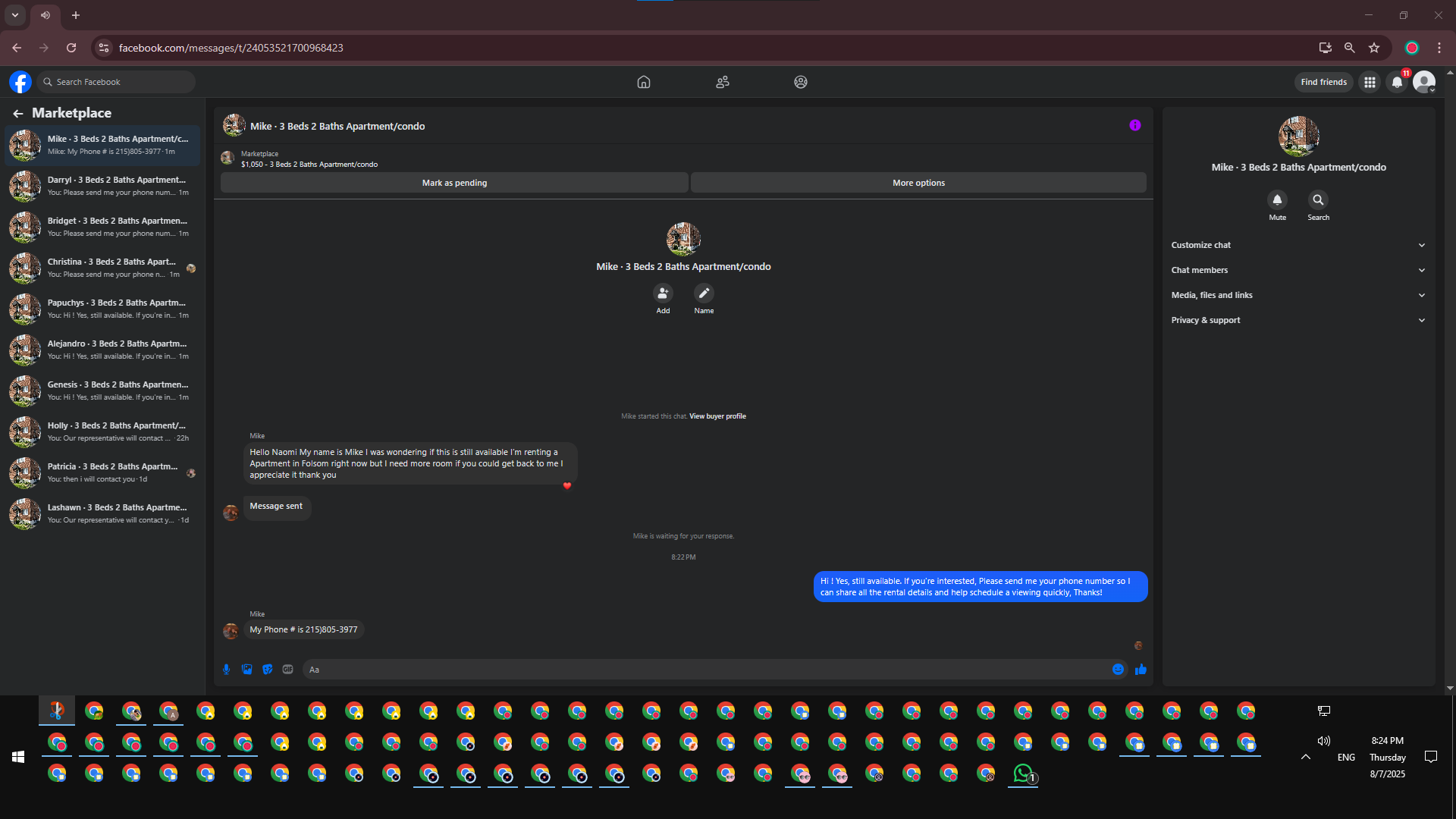The image size is (1456, 819).
Task: Click the browser back arrow
Action: (17, 48)
